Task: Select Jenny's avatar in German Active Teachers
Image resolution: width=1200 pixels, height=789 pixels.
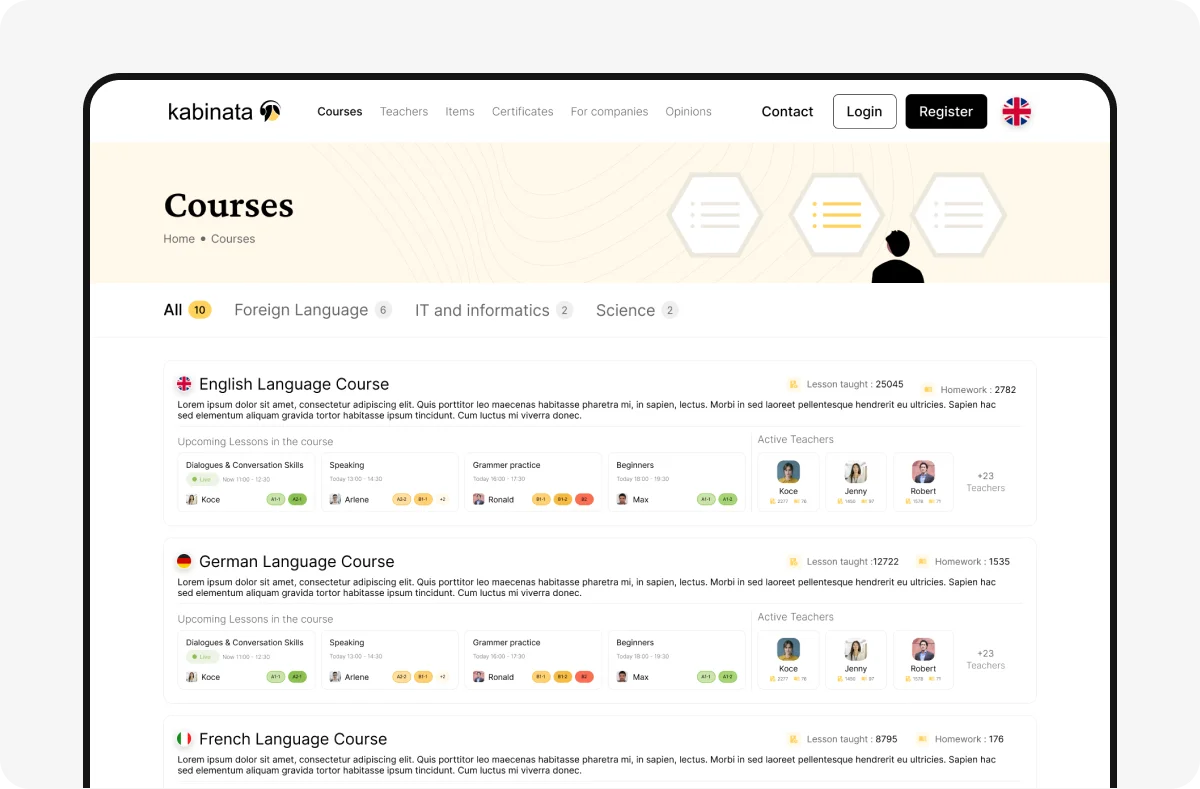Action: tap(855, 650)
